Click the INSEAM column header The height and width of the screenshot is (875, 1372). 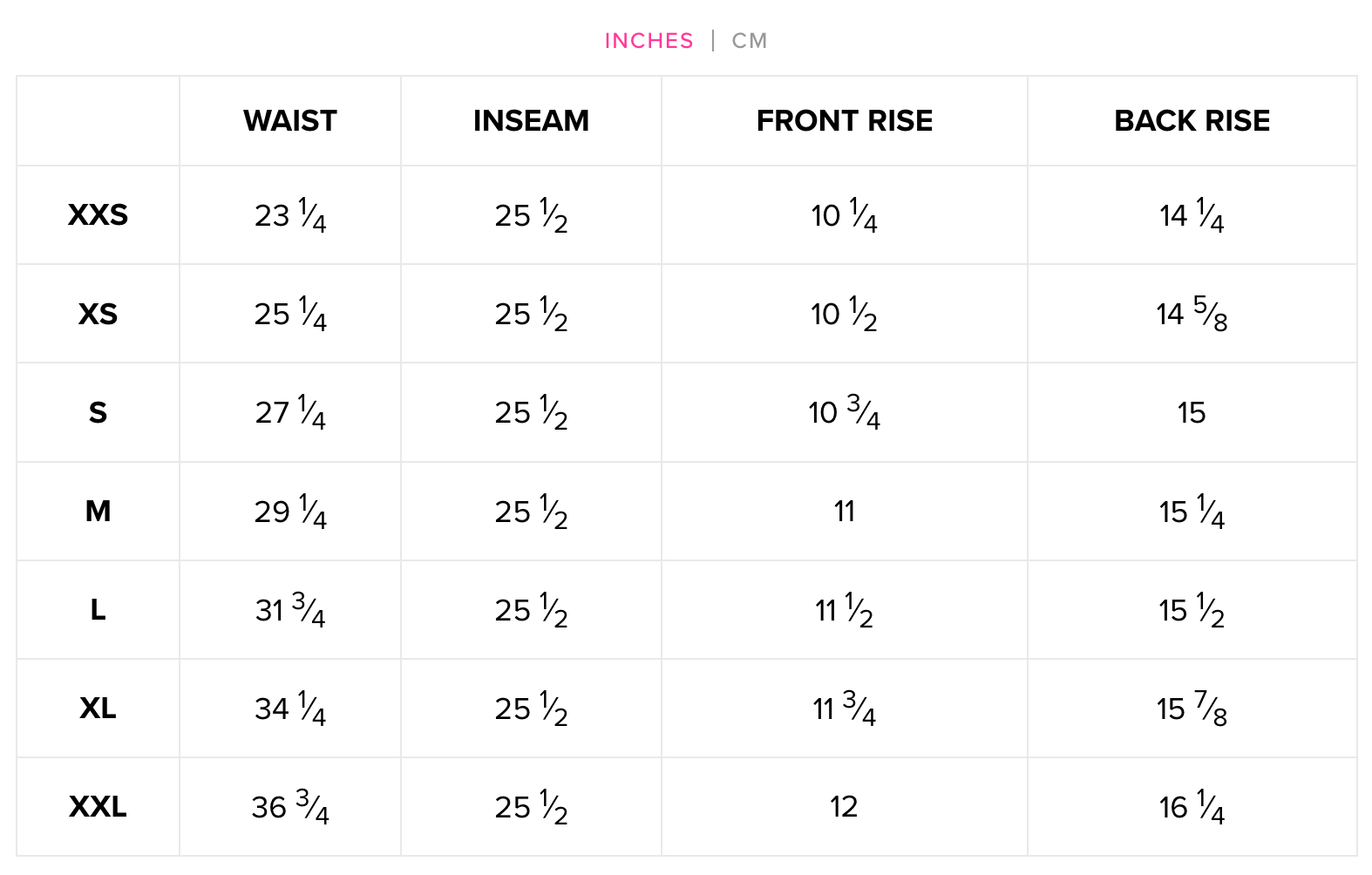[531, 120]
